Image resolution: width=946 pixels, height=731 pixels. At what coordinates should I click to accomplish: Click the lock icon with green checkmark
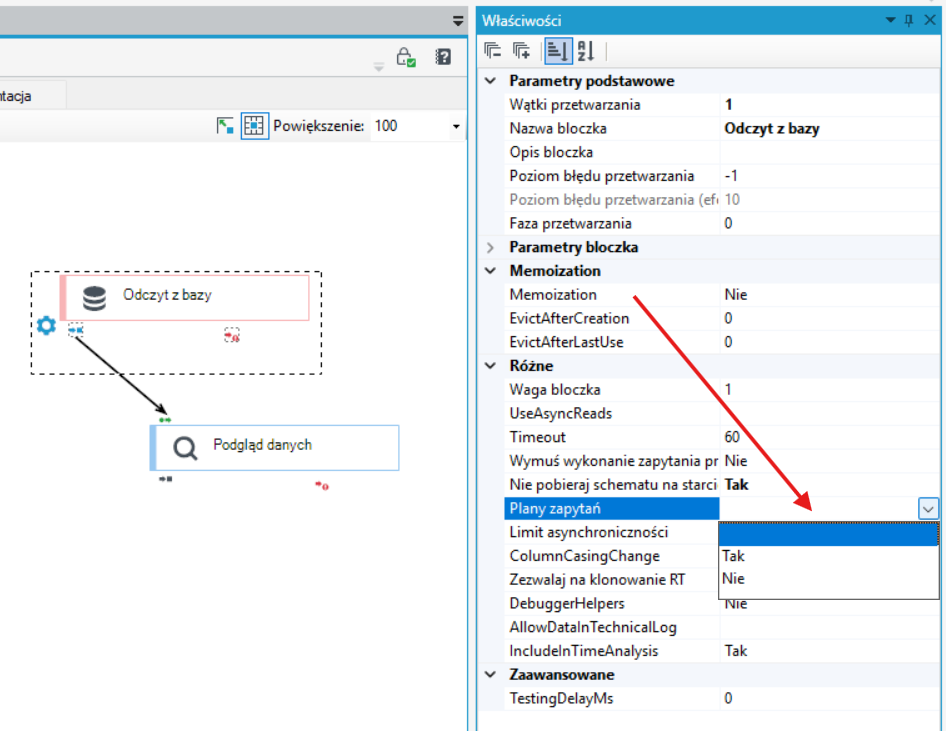[405, 58]
